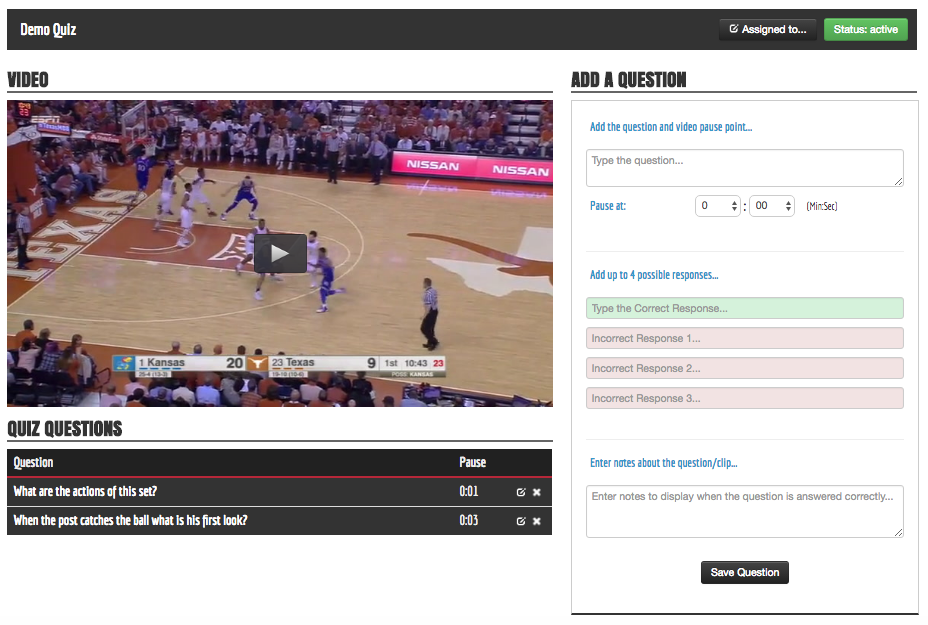Viewport: 928px width, 625px height.
Task: Toggle the Status: active button
Action: click(865, 30)
